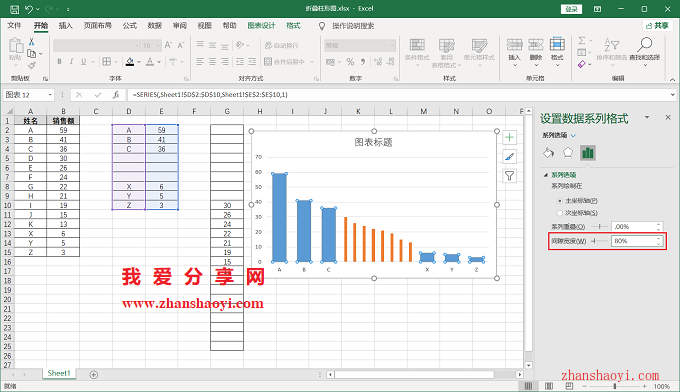
Task: Expand the formula bar chevron
Action: pos(673,95)
